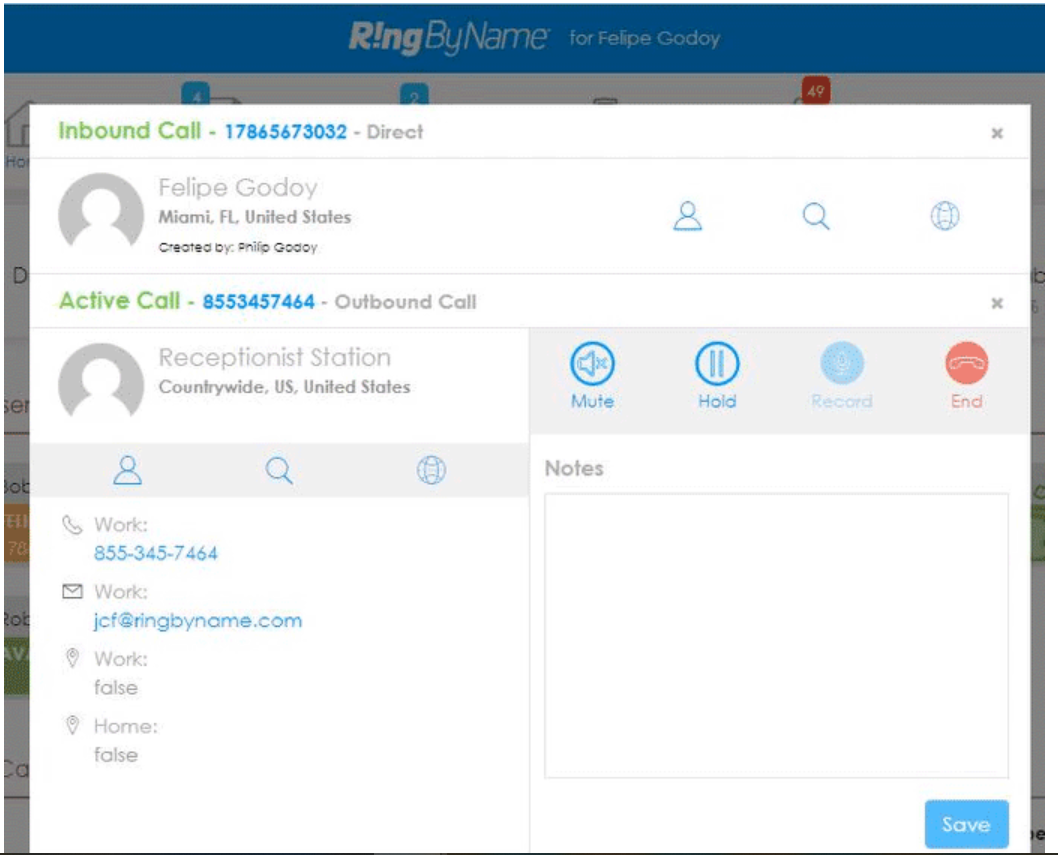Click the work email envelope icon
Viewport: 1058px width, 855px height.
(x=72, y=591)
